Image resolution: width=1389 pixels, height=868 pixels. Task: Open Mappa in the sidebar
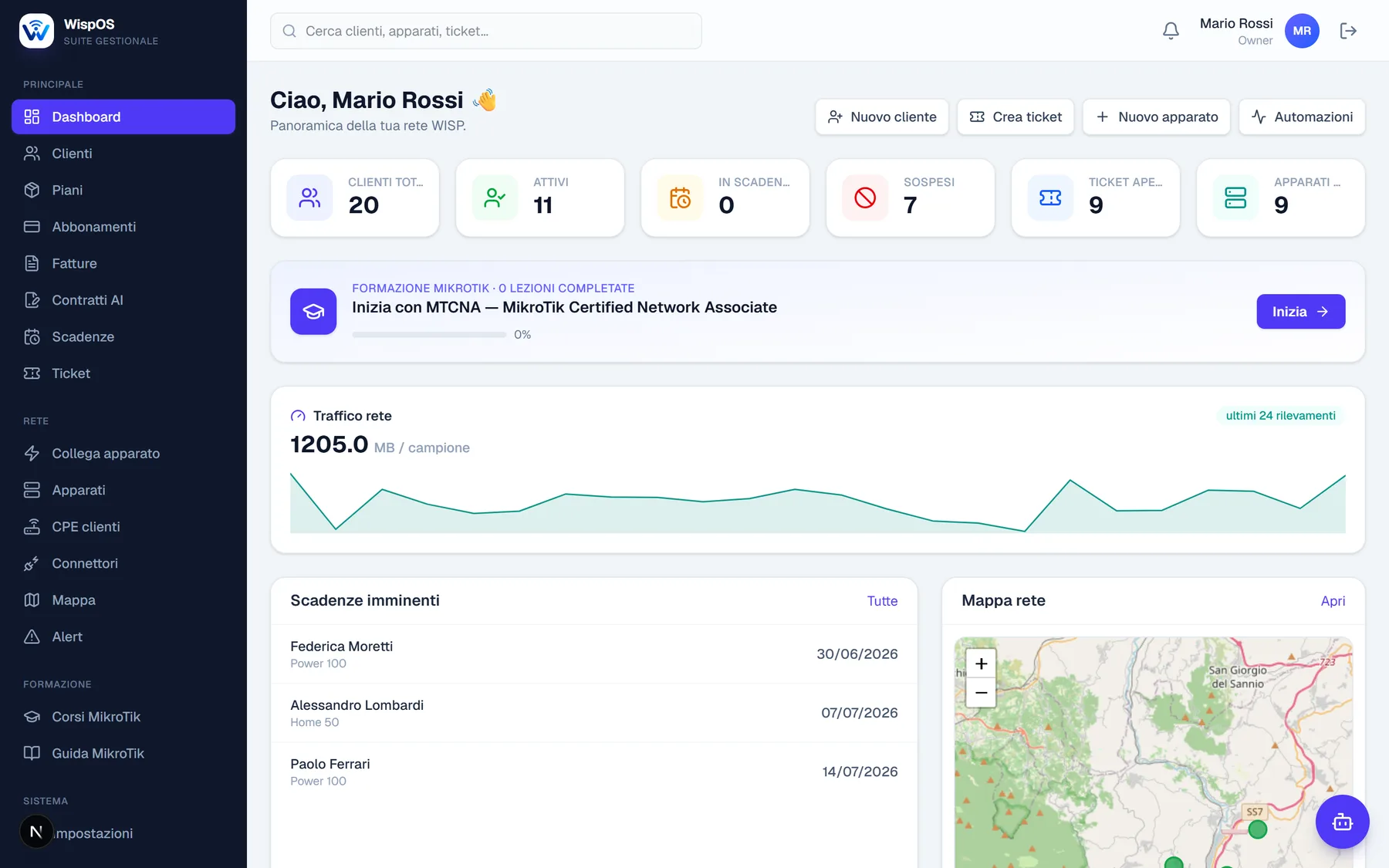coord(123,600)
